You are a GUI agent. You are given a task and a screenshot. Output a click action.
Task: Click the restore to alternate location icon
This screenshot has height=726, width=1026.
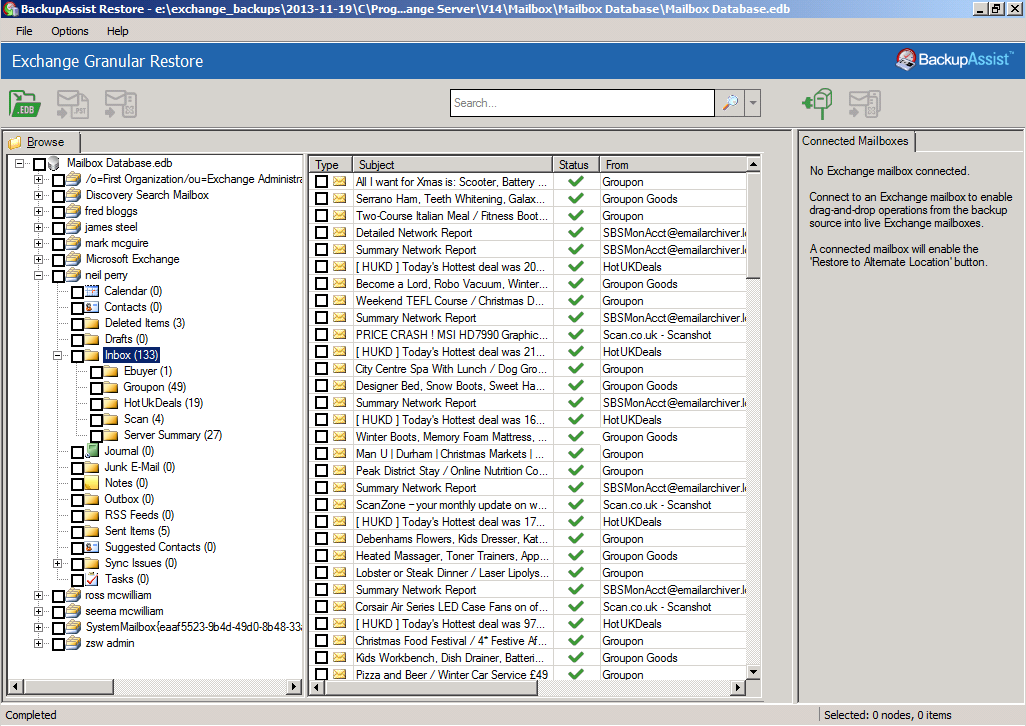pos(864,103)
